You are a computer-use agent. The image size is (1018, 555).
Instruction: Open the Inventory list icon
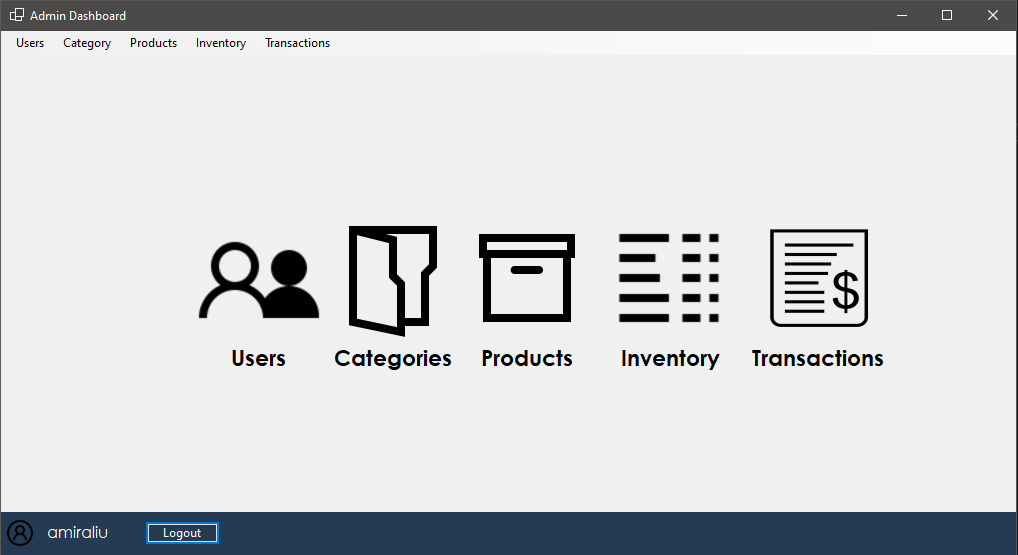669,278
